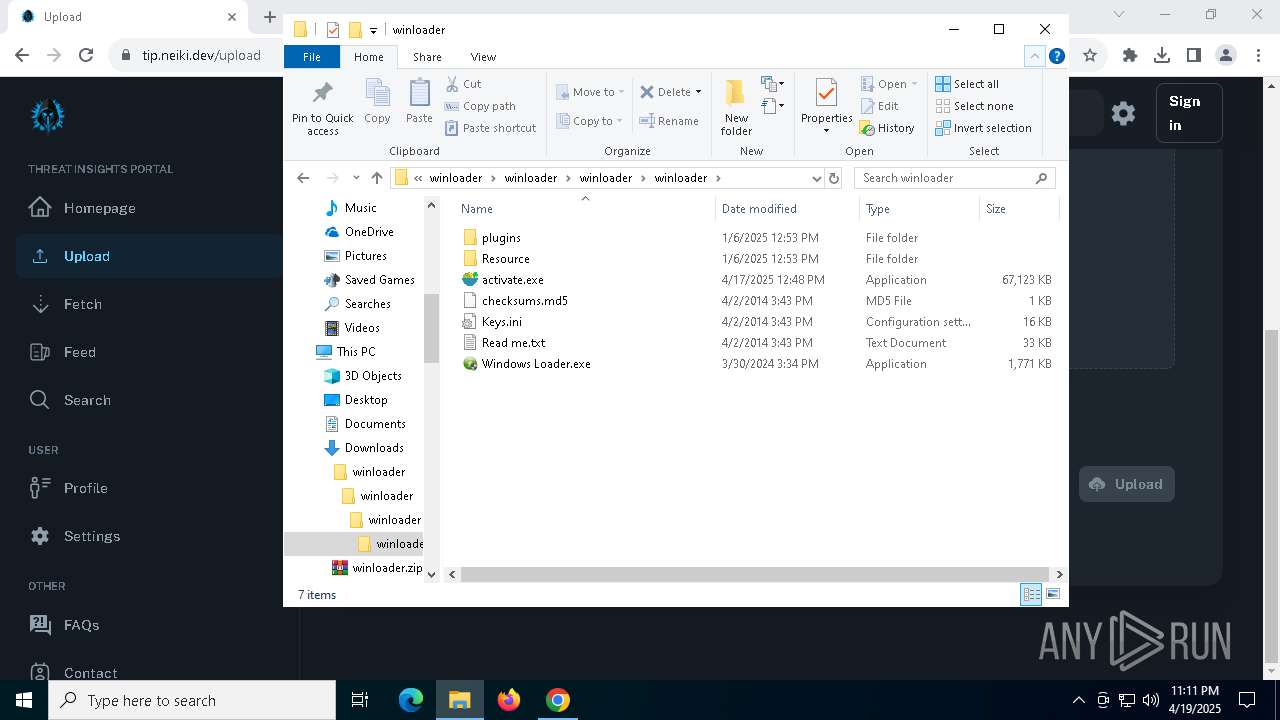Click Edit in the Open group
This screenshot has height=720, width=1280.
pos(879,106)
